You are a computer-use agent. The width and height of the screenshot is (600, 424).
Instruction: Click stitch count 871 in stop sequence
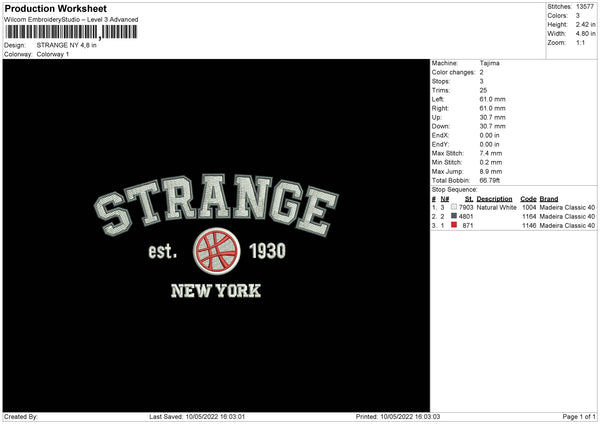468,226
